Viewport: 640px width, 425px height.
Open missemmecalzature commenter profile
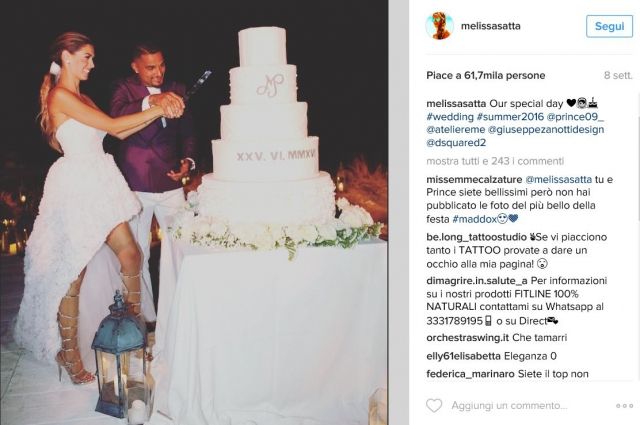pos(474,180)
